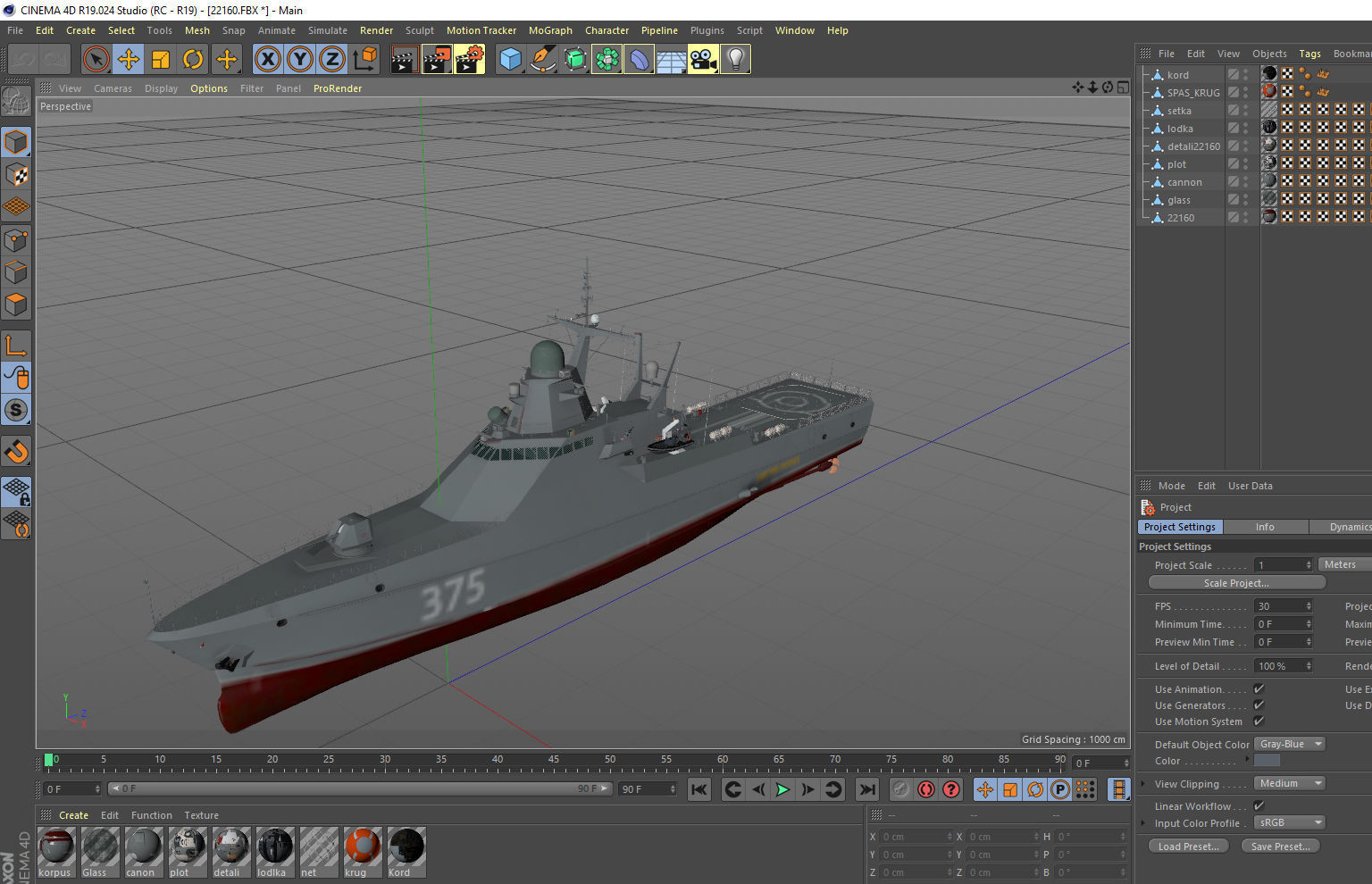Open View Clipping Medium dropdown
This screenshot has height=884, width=1372.
[x=1289, y=783]
